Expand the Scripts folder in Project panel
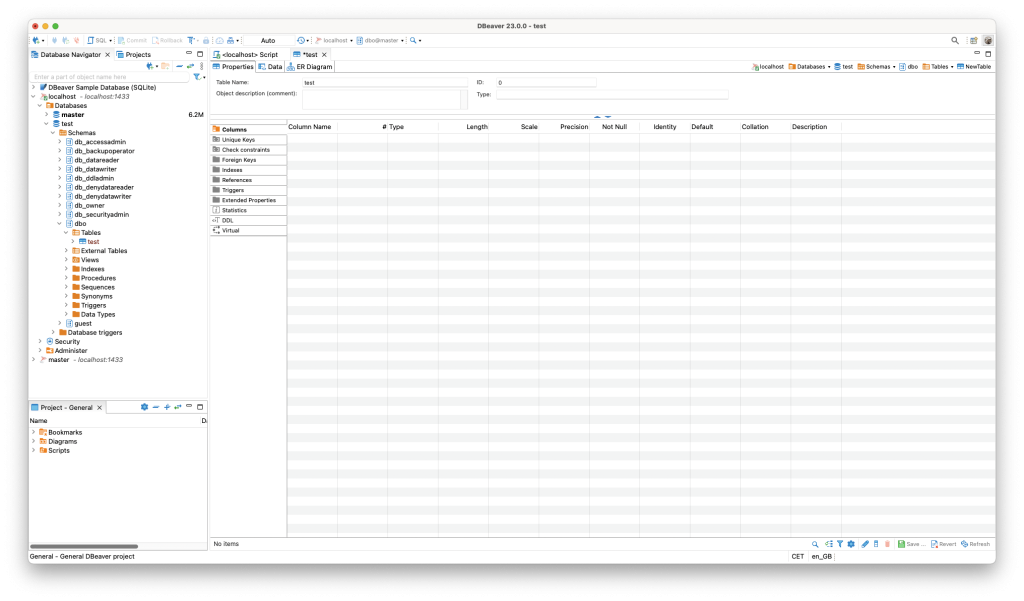This screenshot has height=601, width=1024. click(33, 451)
